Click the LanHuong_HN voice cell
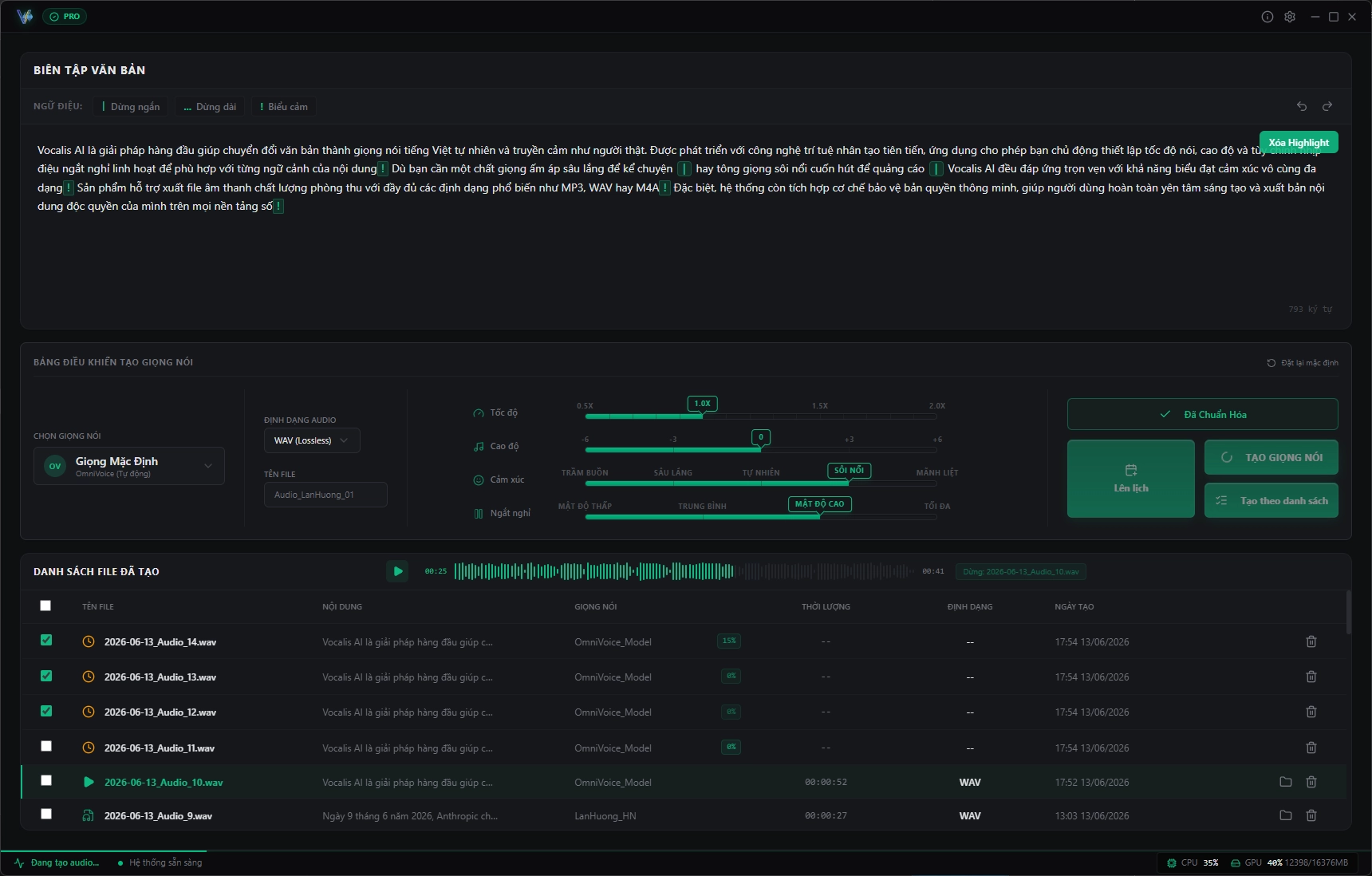This screenshot has width=1372, height=876. (x=605, y=816)
